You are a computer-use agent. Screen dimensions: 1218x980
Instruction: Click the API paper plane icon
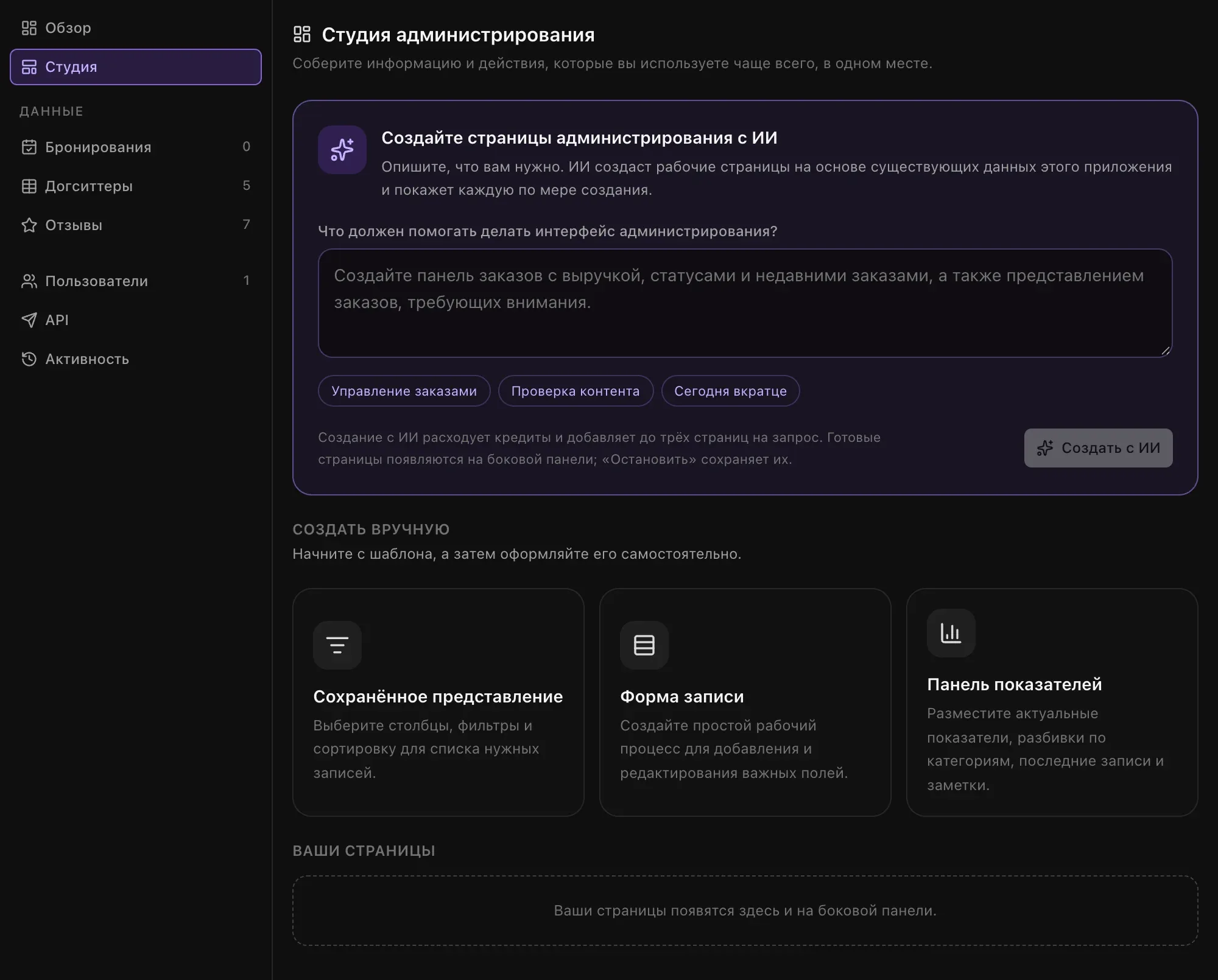click(29, 320)
